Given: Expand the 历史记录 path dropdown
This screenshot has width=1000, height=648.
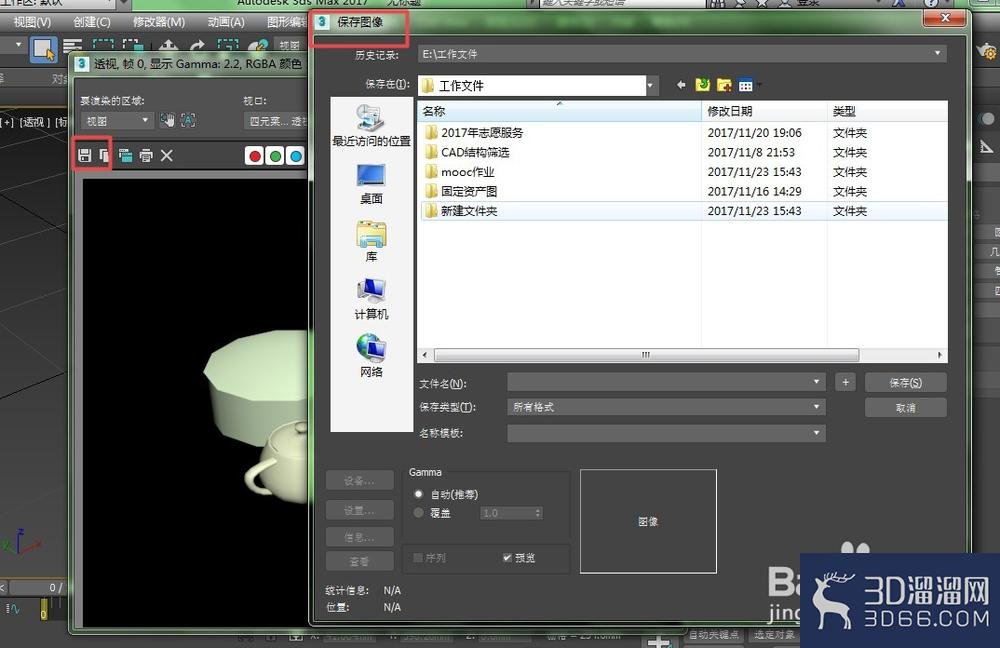Looking at the screenshot, I should coord(937,54).
